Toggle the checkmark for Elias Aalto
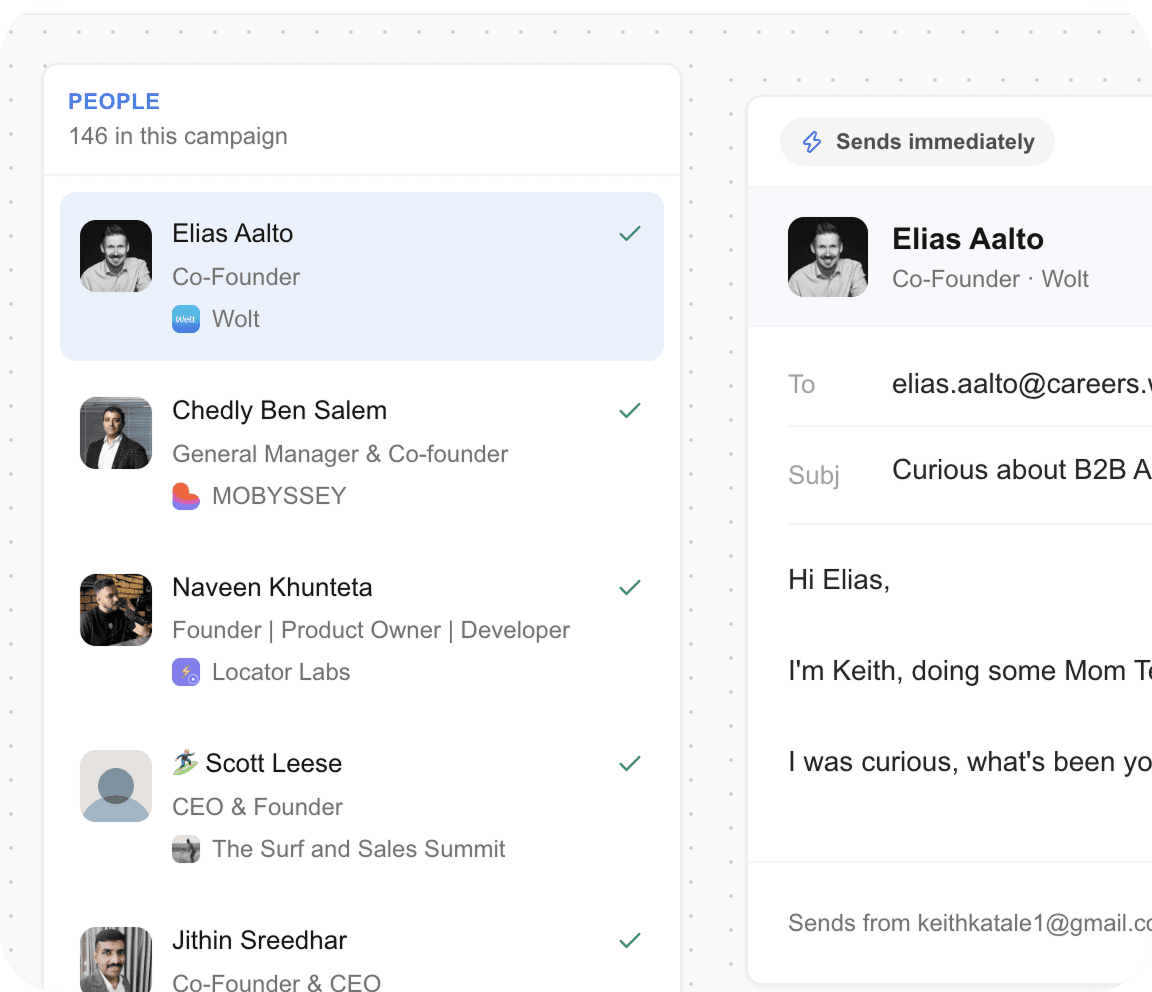This screenshot has height=992, width=1152. (x=630, y=234)
